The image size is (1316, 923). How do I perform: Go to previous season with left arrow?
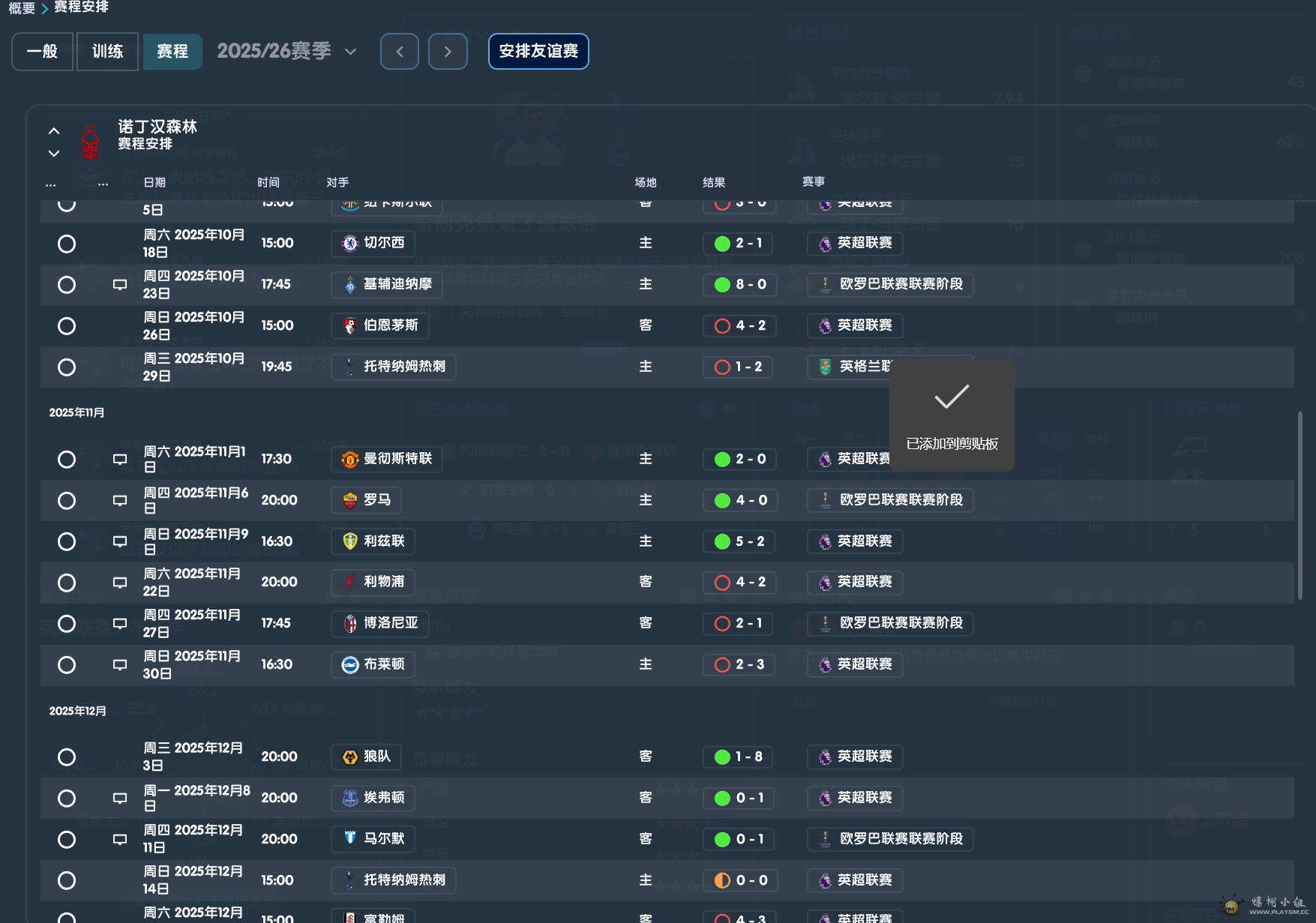[400, 52]
